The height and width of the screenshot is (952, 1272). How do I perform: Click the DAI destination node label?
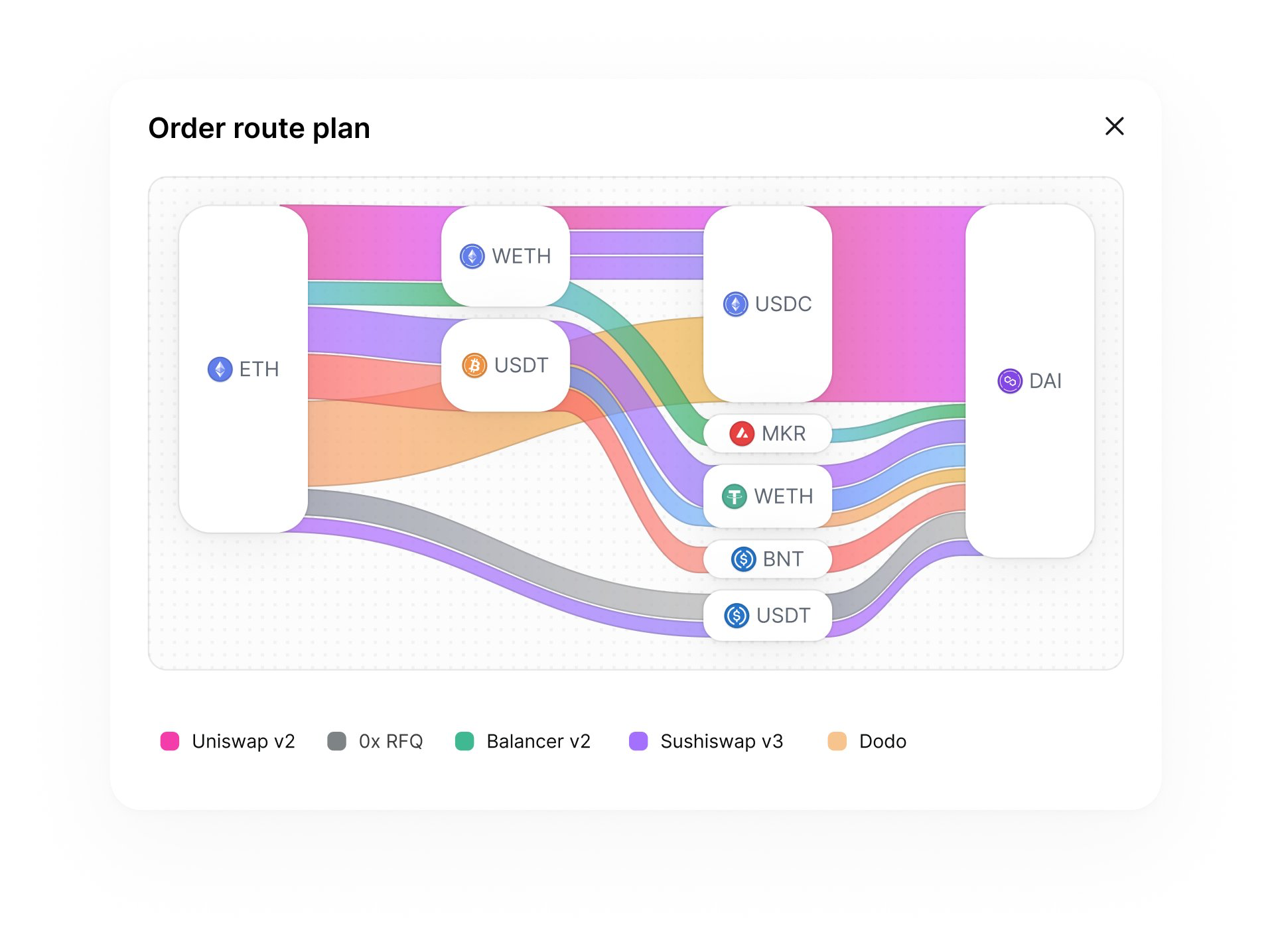[1045, 381]
